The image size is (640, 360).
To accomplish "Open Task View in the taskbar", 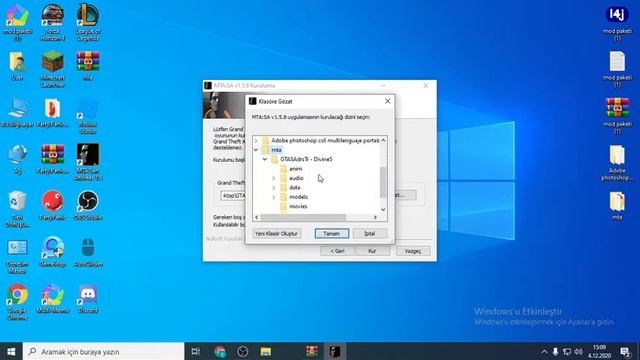I will coord(196,351).
